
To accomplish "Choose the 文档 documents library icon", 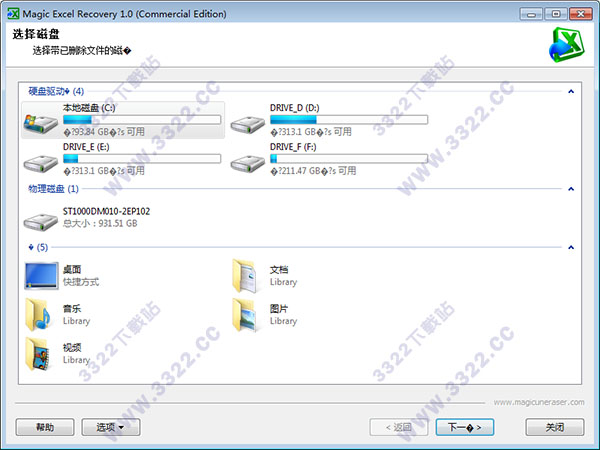I will (x=245, y=276).
